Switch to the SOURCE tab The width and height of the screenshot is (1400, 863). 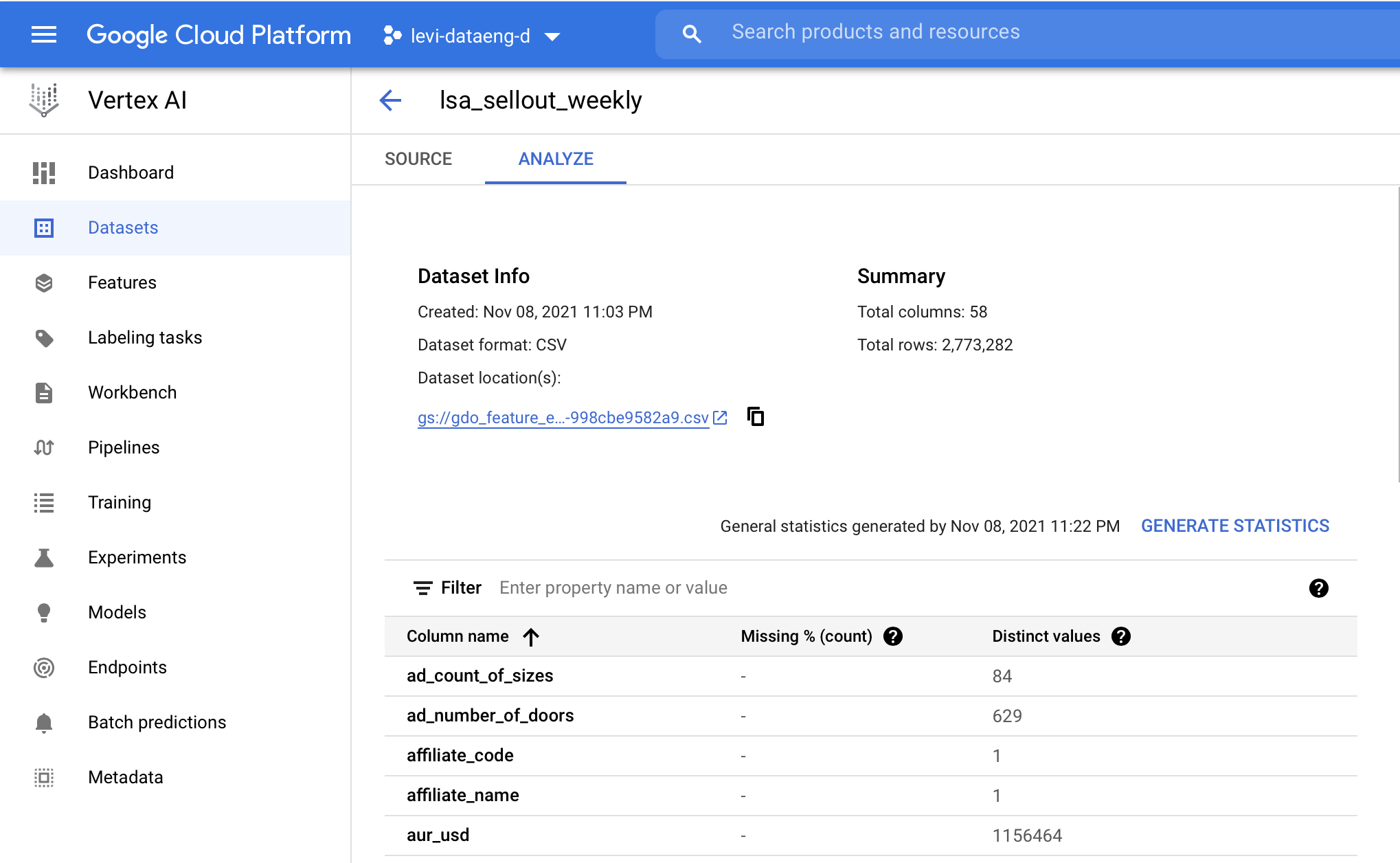418,159
